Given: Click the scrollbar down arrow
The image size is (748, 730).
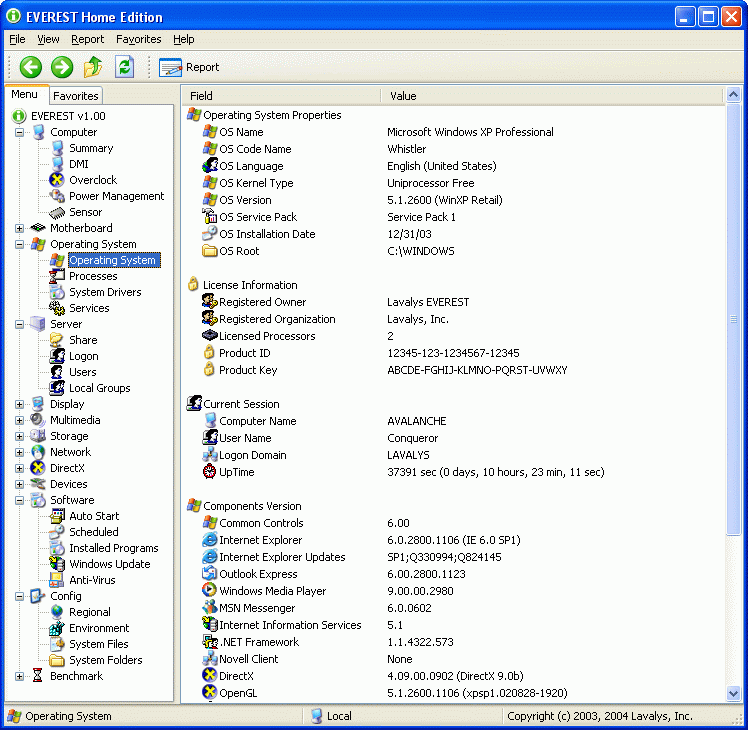Looking at the screenshot, I should (x=733, y=694).
